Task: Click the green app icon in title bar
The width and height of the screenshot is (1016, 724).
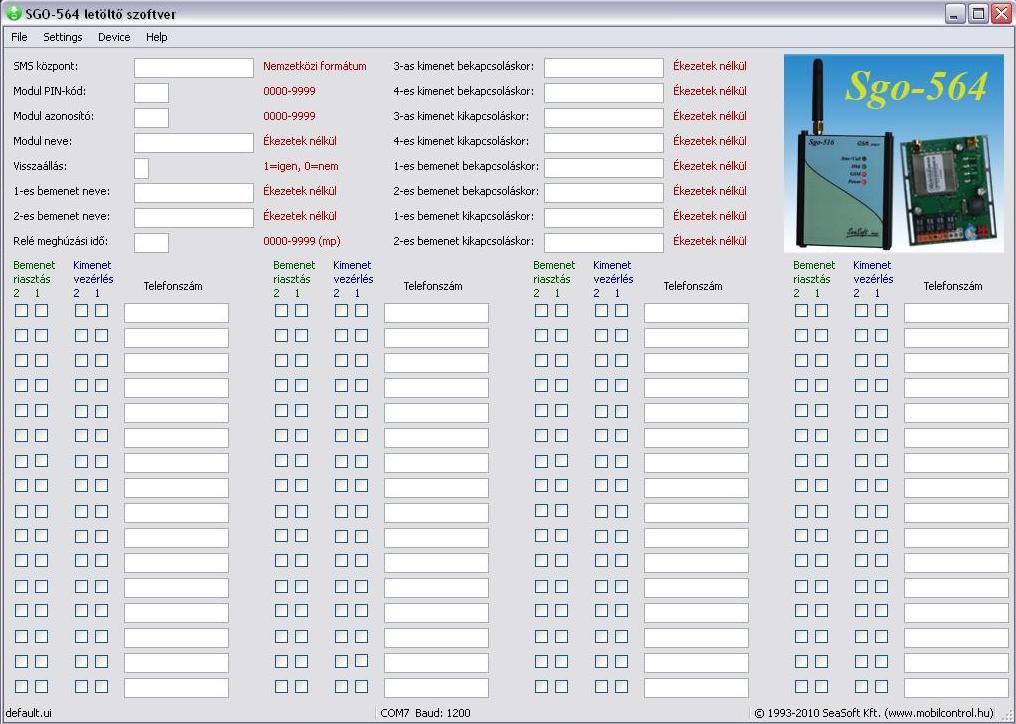Action: (13, 13)
